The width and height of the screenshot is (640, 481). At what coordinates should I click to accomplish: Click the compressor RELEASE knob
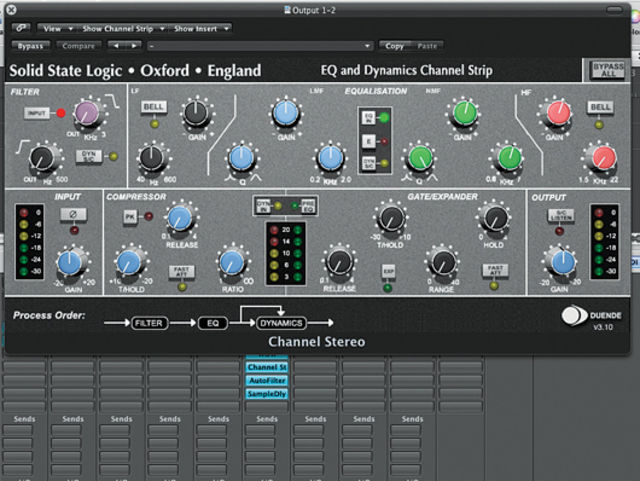point(179,218)
